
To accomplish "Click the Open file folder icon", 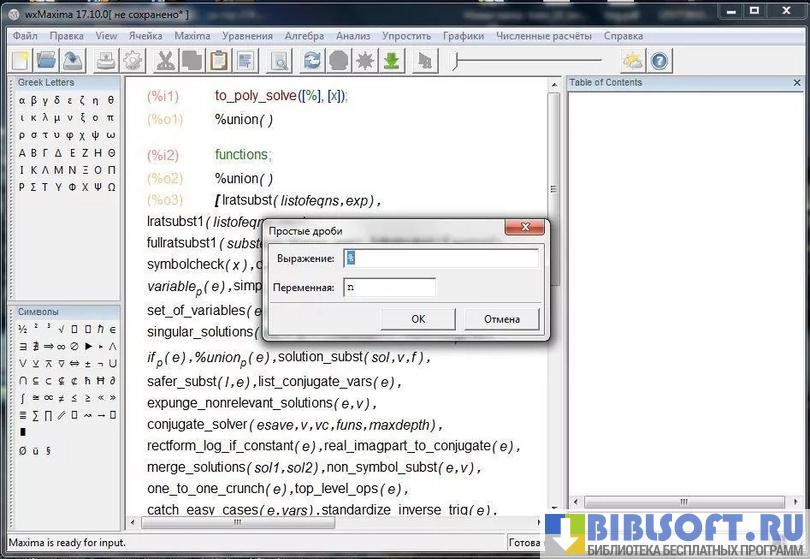I will pos(46,61).
